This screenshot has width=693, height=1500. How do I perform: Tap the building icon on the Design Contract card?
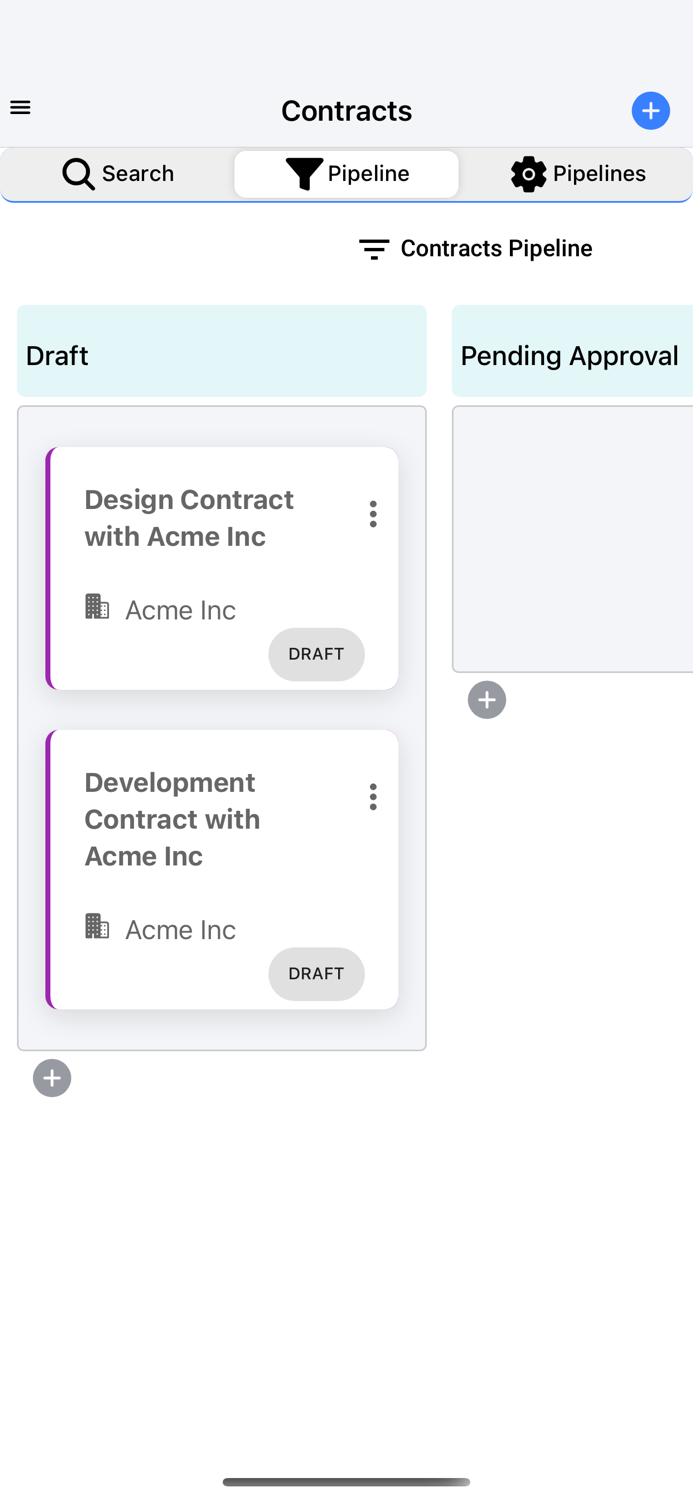[x=97, y=606]
